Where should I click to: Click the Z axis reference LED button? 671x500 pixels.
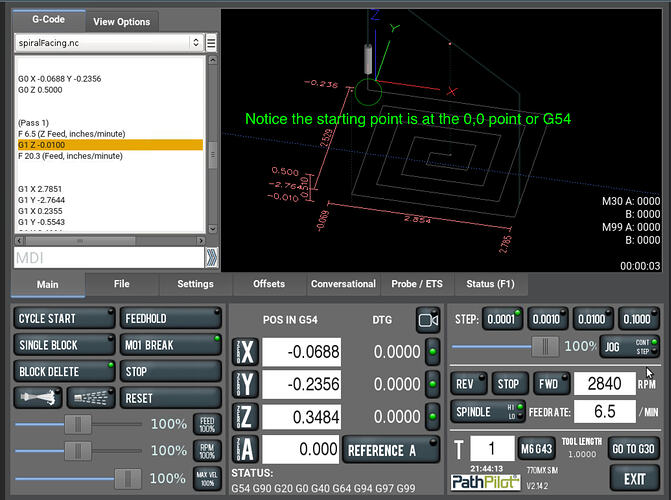(x=432, y=416)
